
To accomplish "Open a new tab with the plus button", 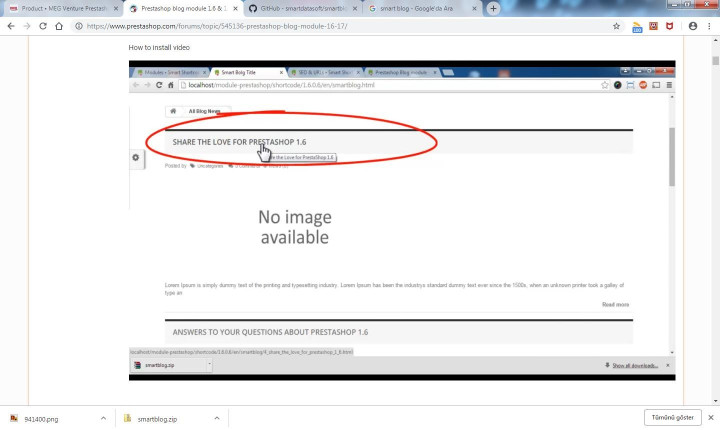I will point(493,8).
